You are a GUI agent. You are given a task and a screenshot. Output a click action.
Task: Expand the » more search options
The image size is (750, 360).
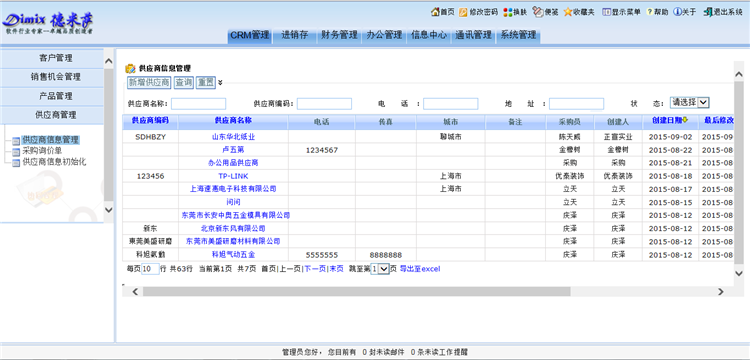(x=220, y=82)
